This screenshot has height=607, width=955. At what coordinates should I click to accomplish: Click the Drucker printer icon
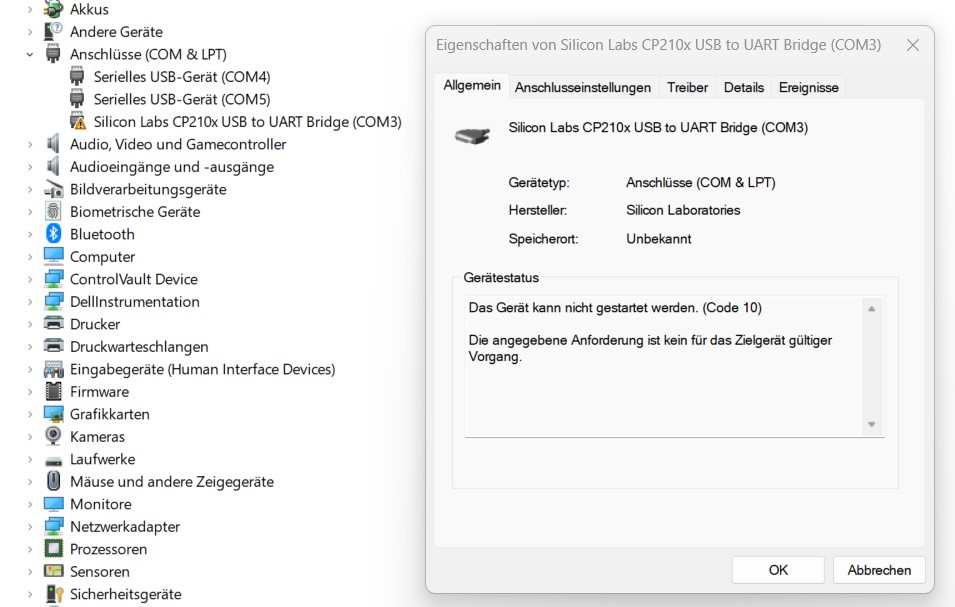[54, 324]
